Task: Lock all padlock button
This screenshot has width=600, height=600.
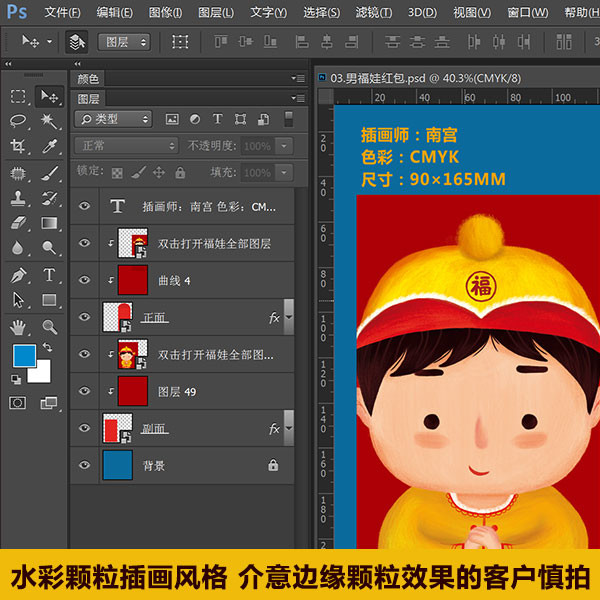Action: (x=180, y=173)
